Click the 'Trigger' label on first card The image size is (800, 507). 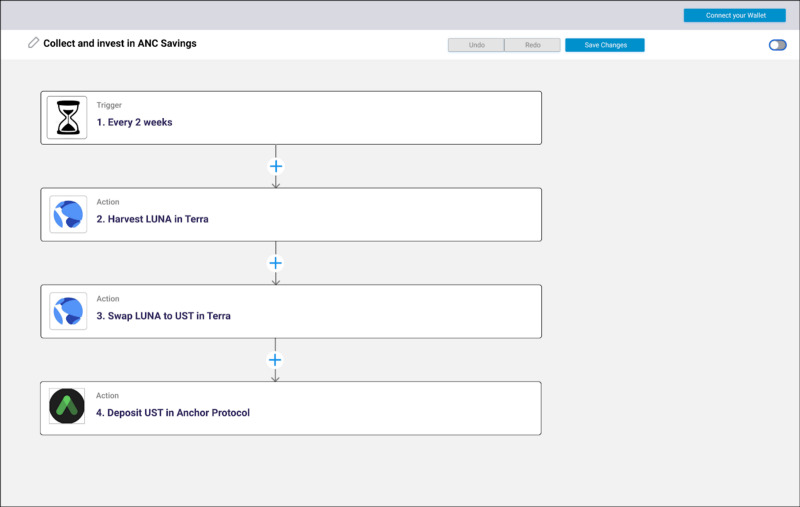(109, 105)
